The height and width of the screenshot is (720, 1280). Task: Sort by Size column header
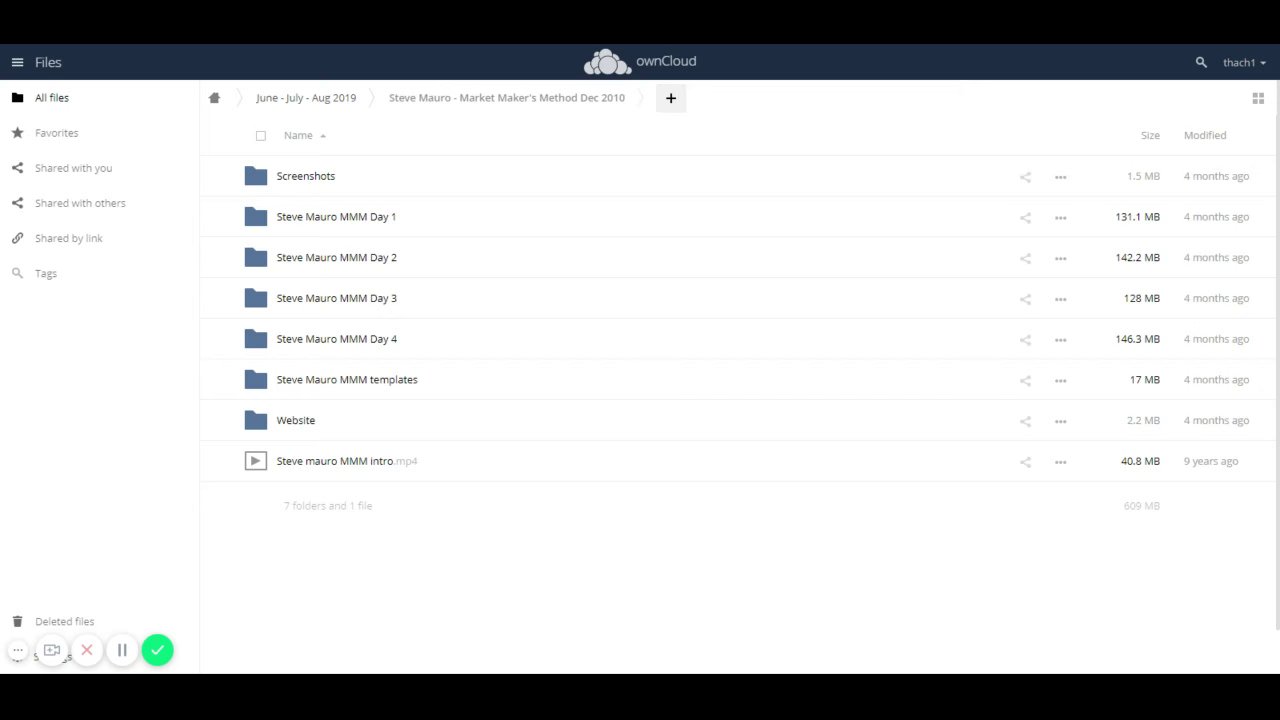[1150, 136]
